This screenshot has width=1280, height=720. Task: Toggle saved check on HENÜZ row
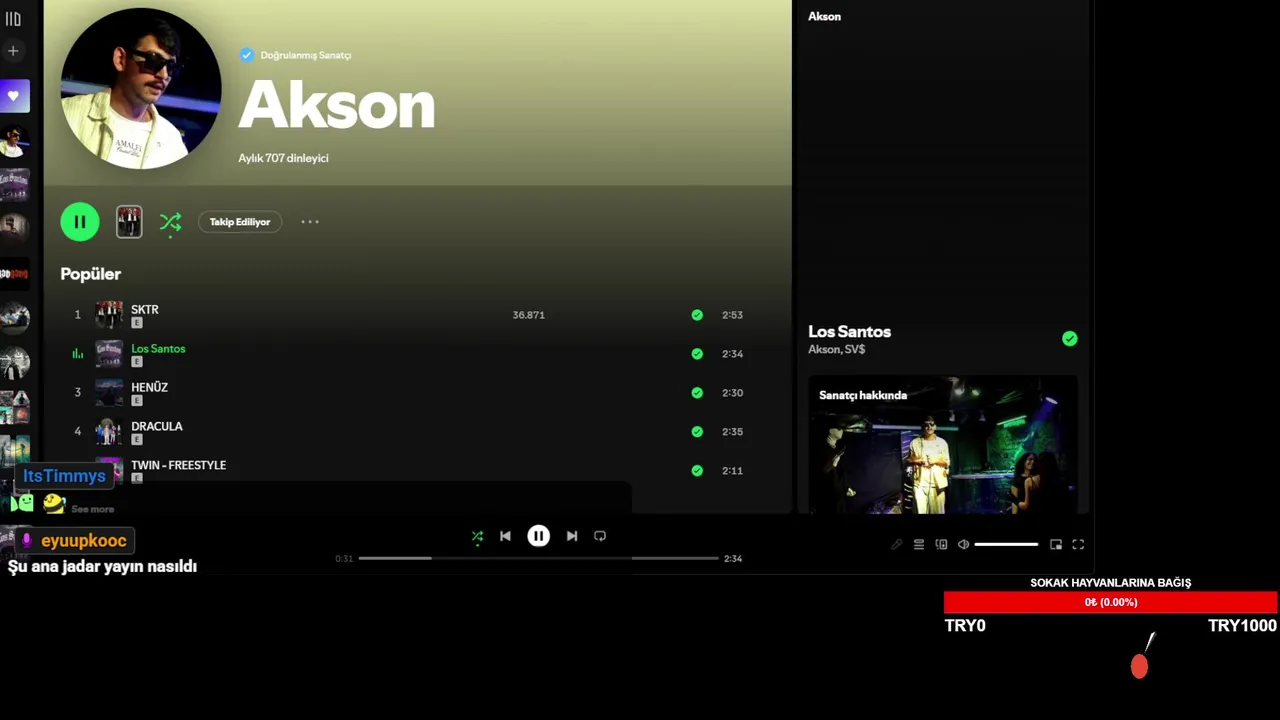(x=697, y=393)
